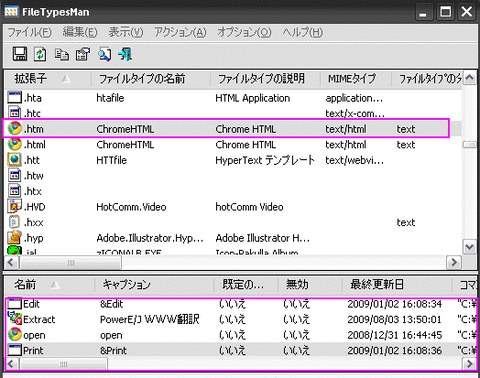Click the &Edit caption cell

[112, 304]
